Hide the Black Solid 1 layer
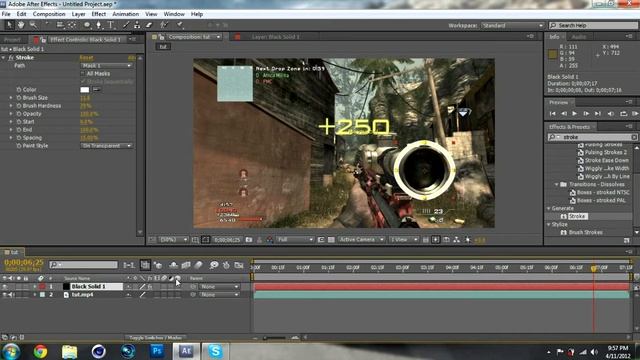 point(4,287)
